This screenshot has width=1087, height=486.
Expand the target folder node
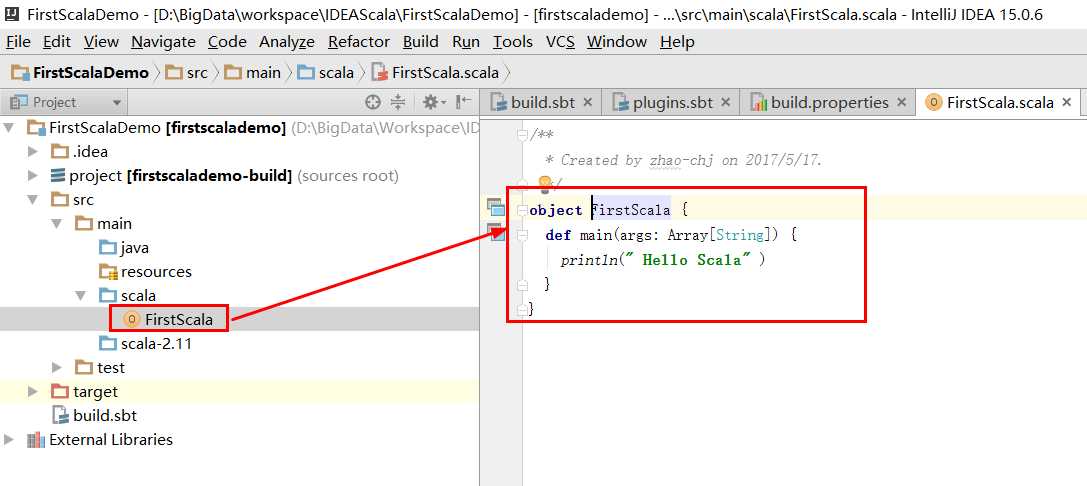33,391
